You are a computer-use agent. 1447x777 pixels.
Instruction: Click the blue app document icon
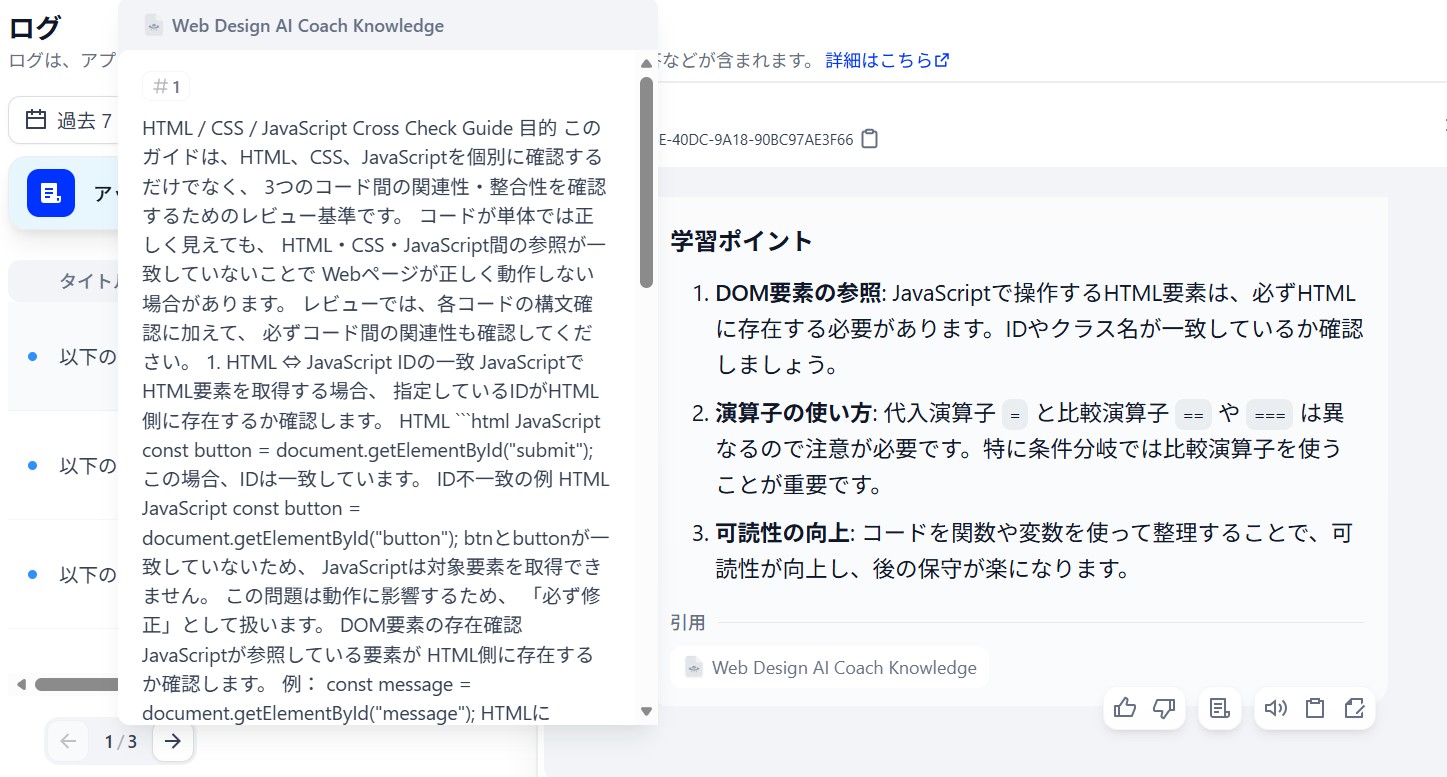(51, 193)
